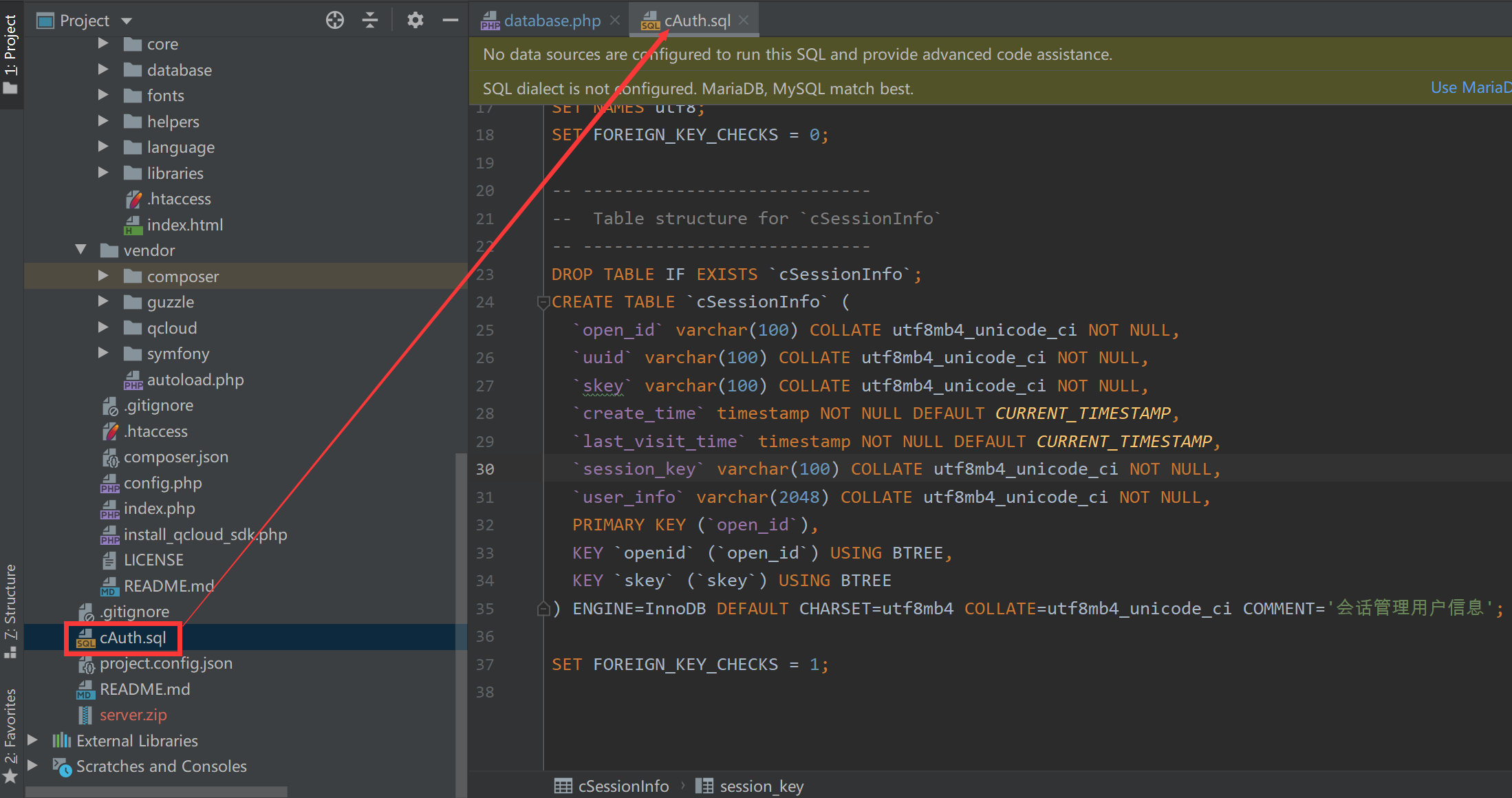Expand Scratches and Consoles node
Viewport: 1512px width, 798px height.
point(32,766)
